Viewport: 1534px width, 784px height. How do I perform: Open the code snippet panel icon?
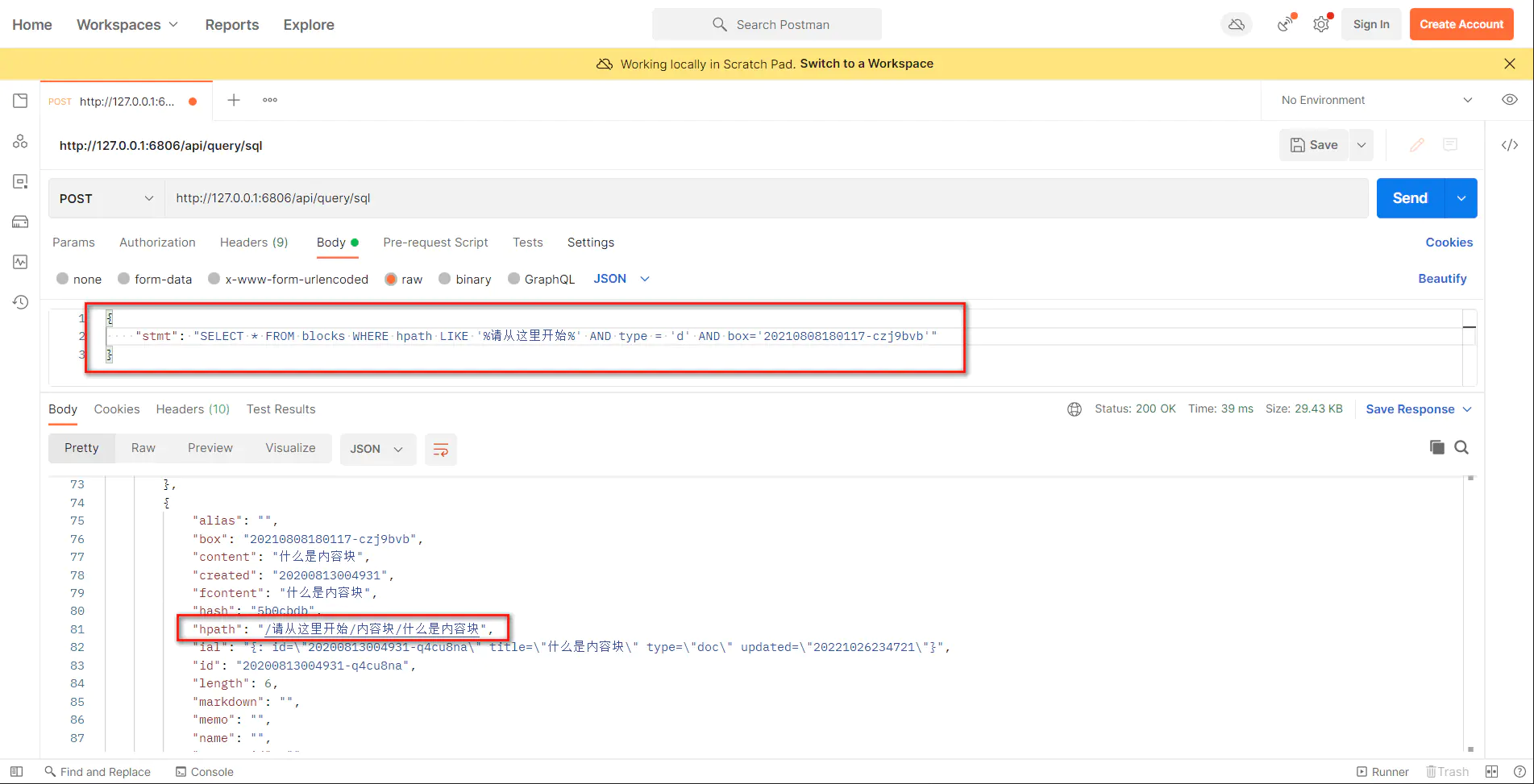click(x=1509, y=145)
